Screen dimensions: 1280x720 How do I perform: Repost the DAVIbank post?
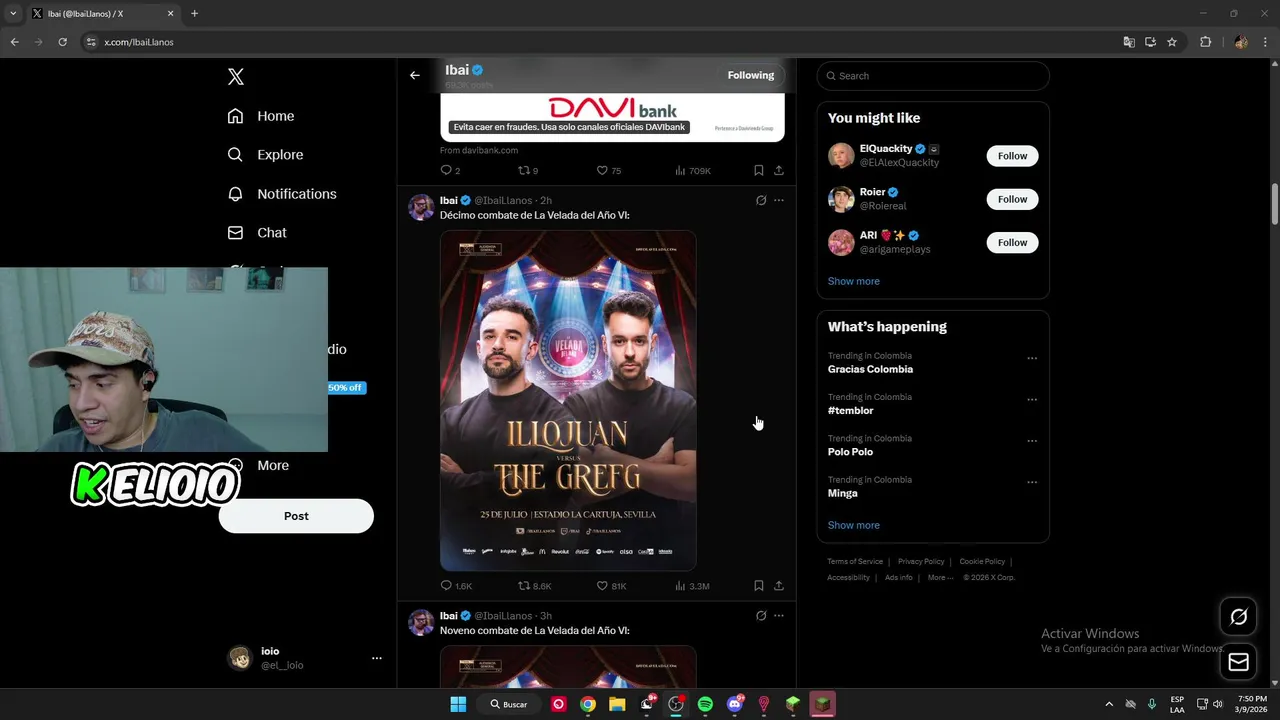528,171
